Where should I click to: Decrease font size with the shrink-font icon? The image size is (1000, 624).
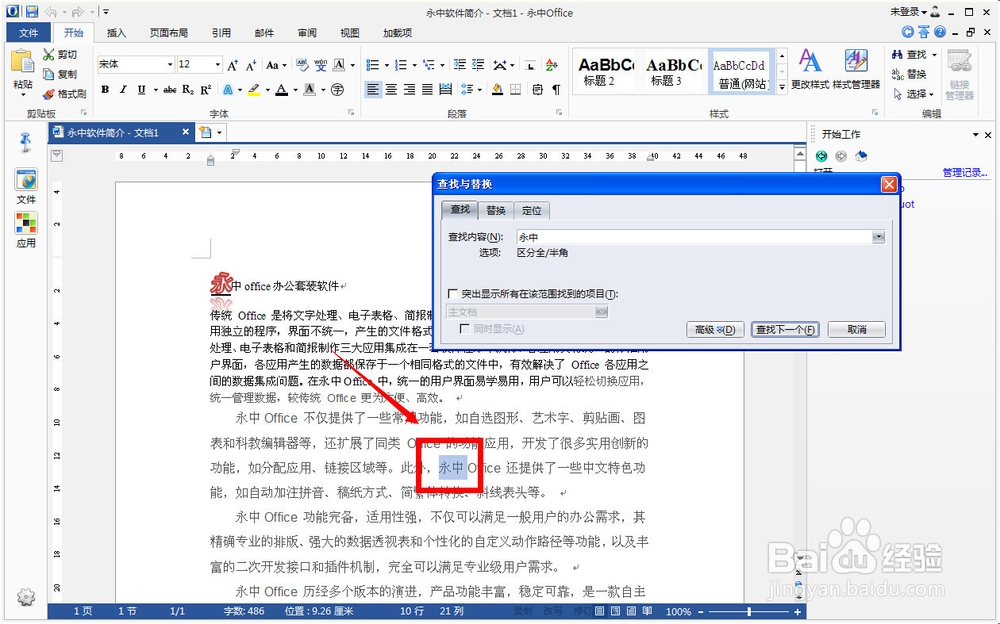coord(251,64)
